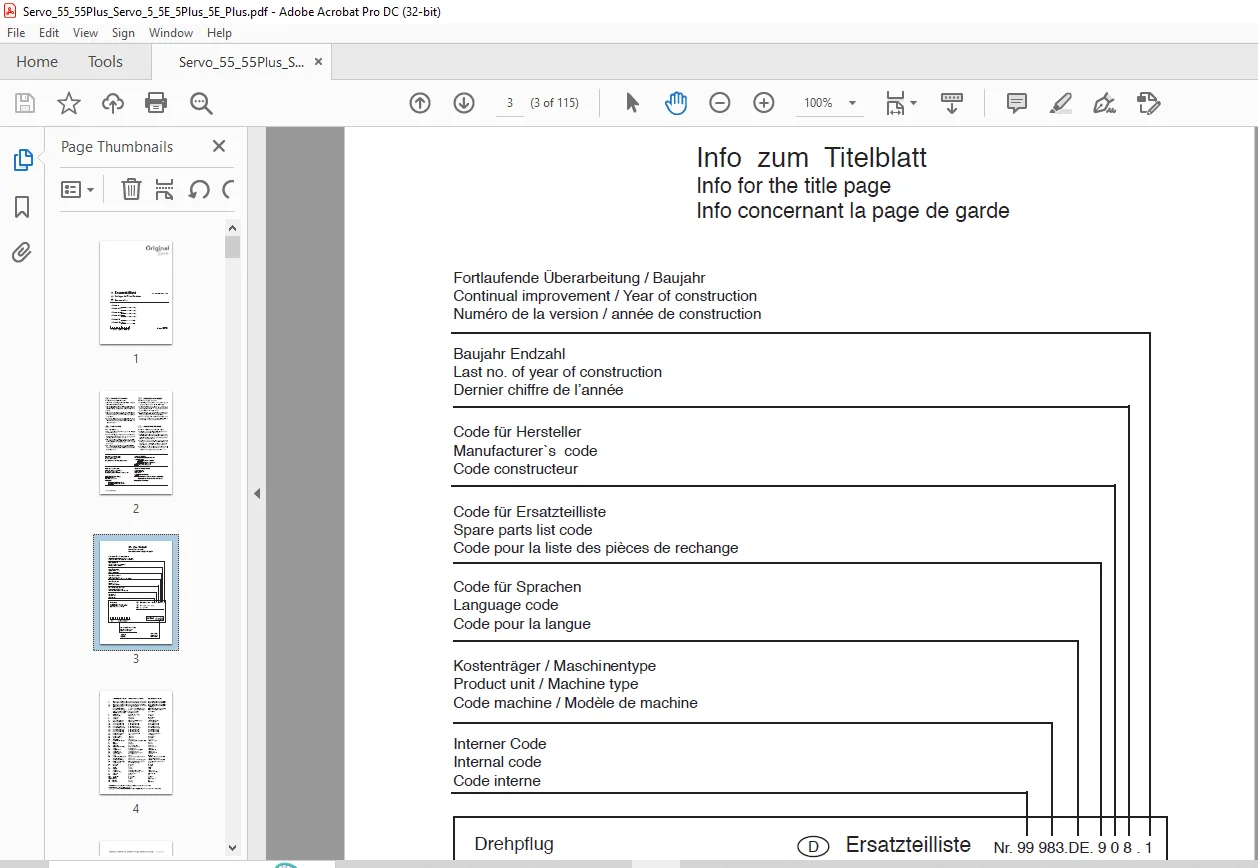This screenshot has width=1258, height=868.
Task: Zoom out with the minus button
Action: pyautogui.click(x=720, y=103)
